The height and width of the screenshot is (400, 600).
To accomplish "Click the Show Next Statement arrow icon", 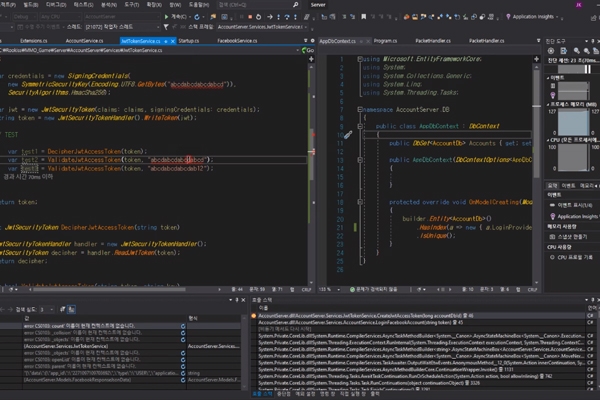I will [x=270, y=17].
